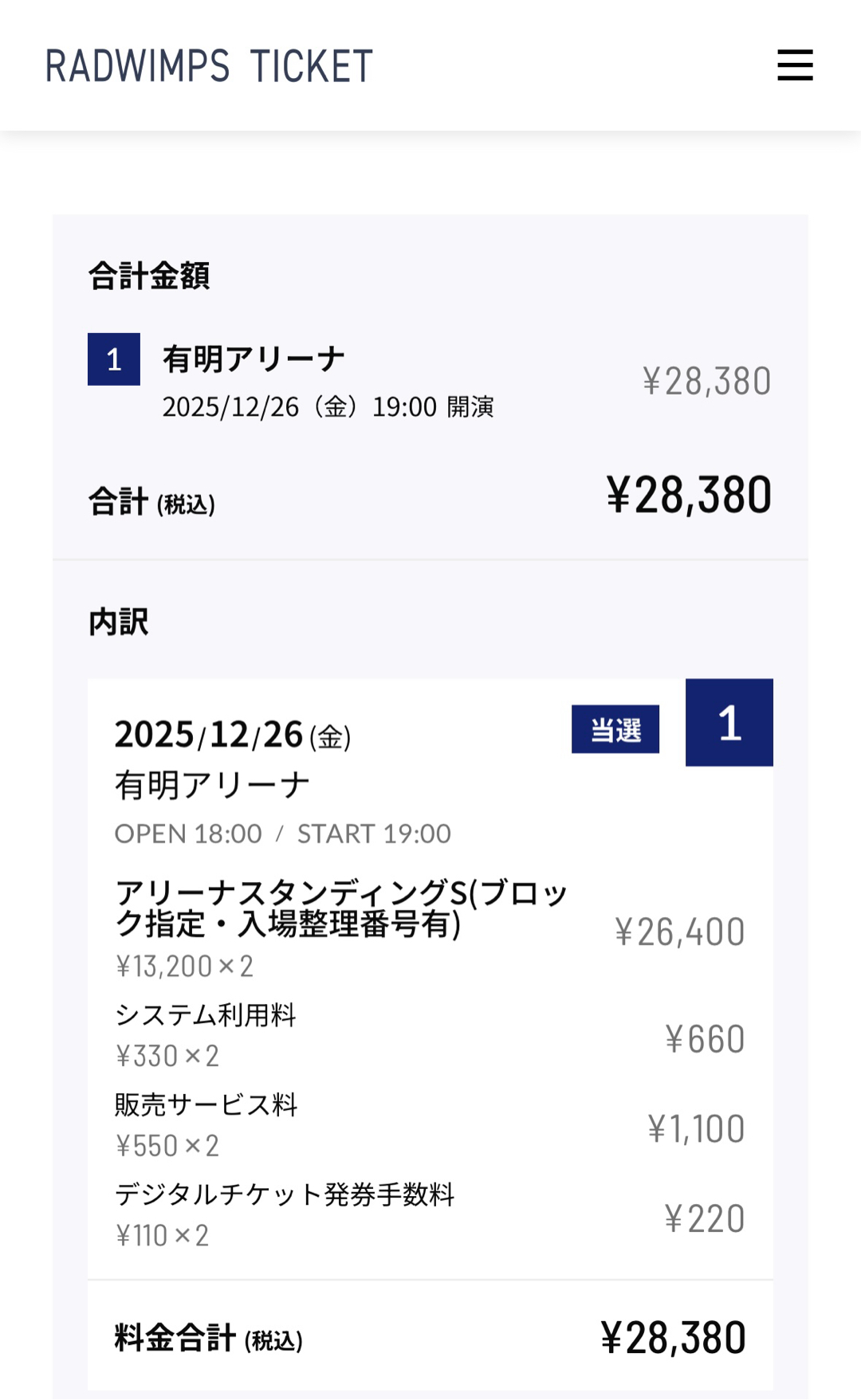861x1400 pixels.
Task: Click the OPEN 18:00 / START 19:00 line
Action: [x=282, y=834]
